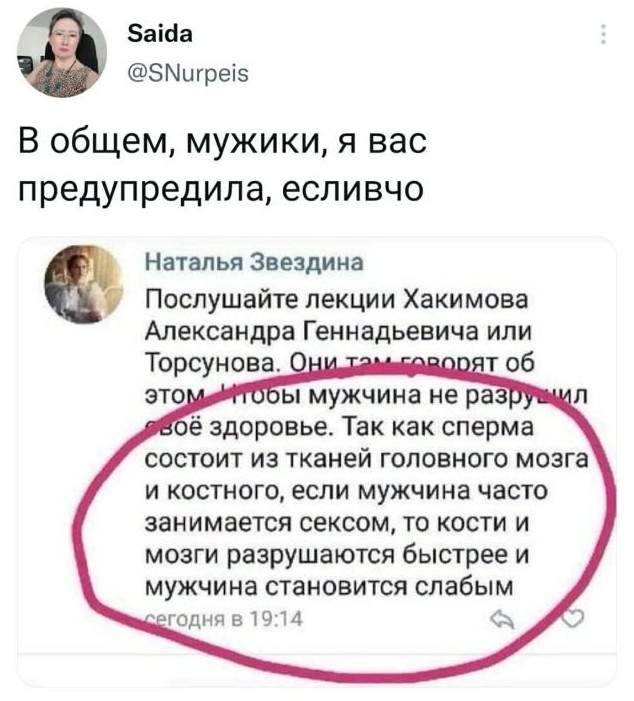Viewport: 634px width, 701px height.
Task: Open Наталья Звездина profile name link
Action: (x=254, y=262)
